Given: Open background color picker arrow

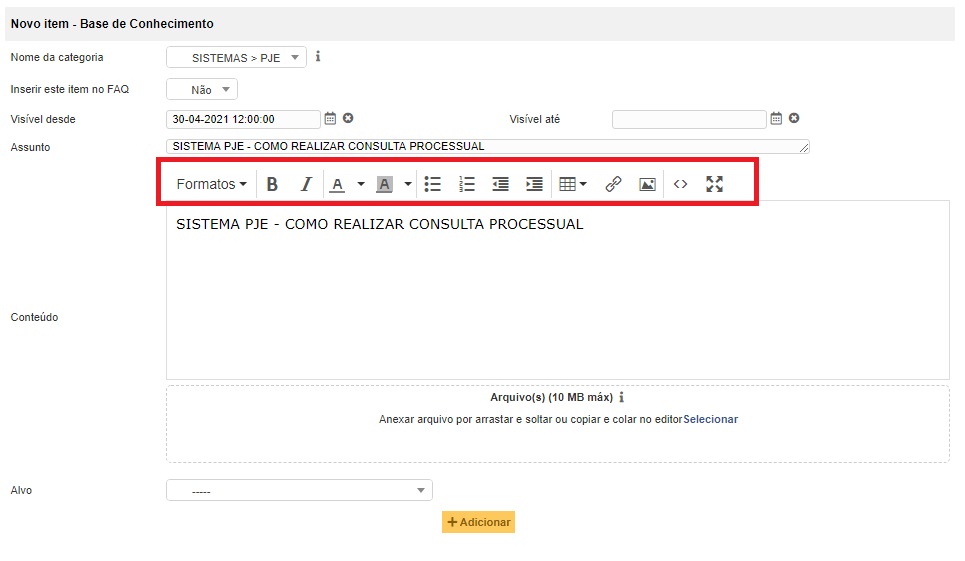Looking at the screenshot, I should tap(407, 184).
